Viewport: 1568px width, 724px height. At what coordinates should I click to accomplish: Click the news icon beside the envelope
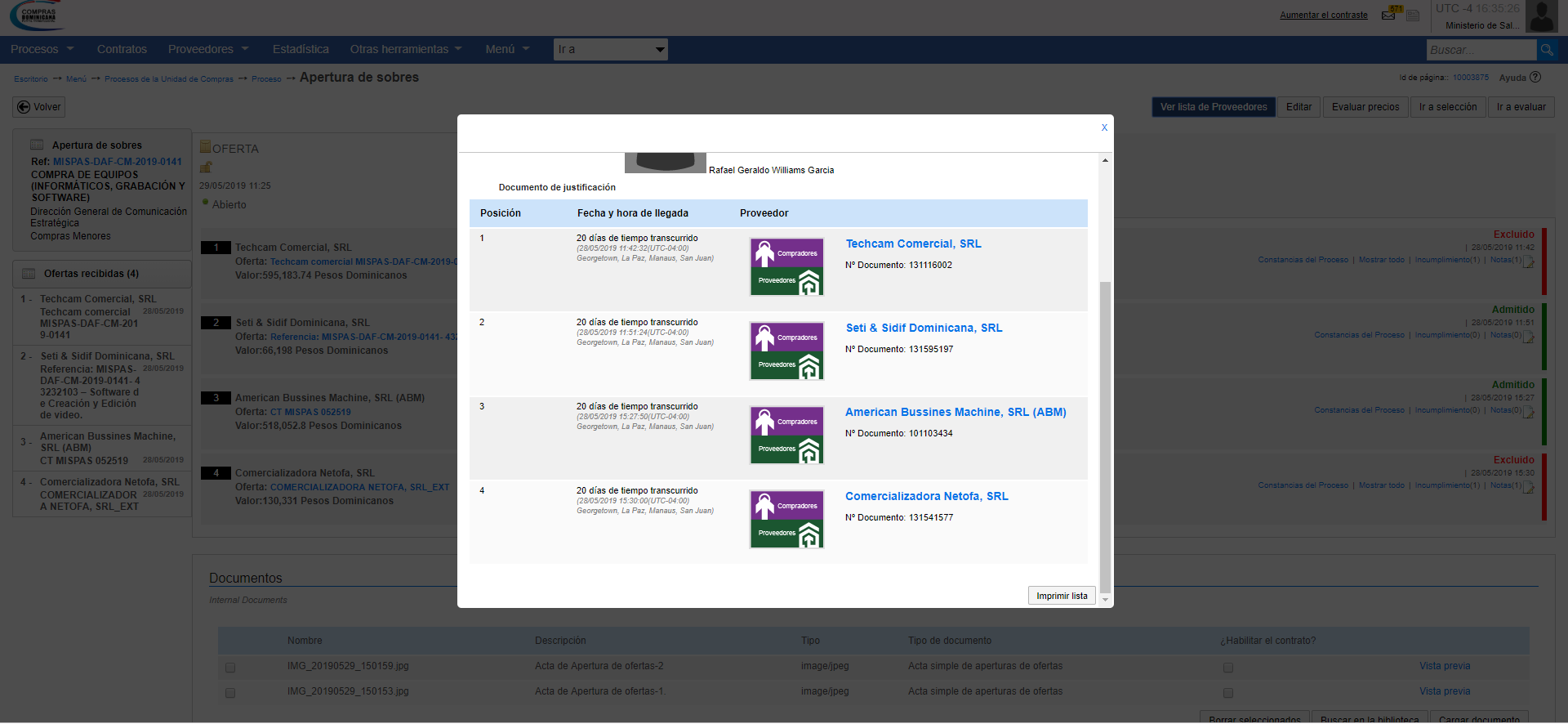click(x=1413, y=16)
